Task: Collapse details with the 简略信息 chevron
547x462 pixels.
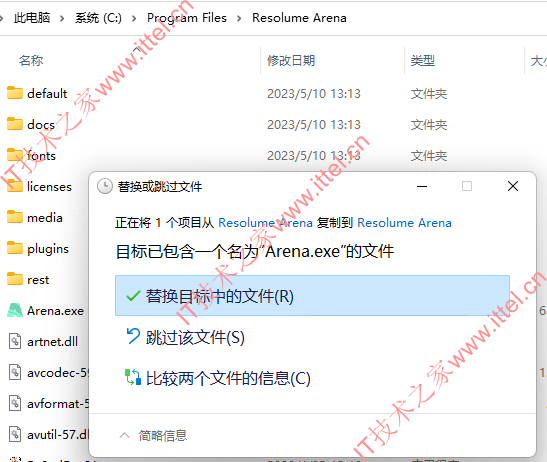Action: tap(124, 435)
